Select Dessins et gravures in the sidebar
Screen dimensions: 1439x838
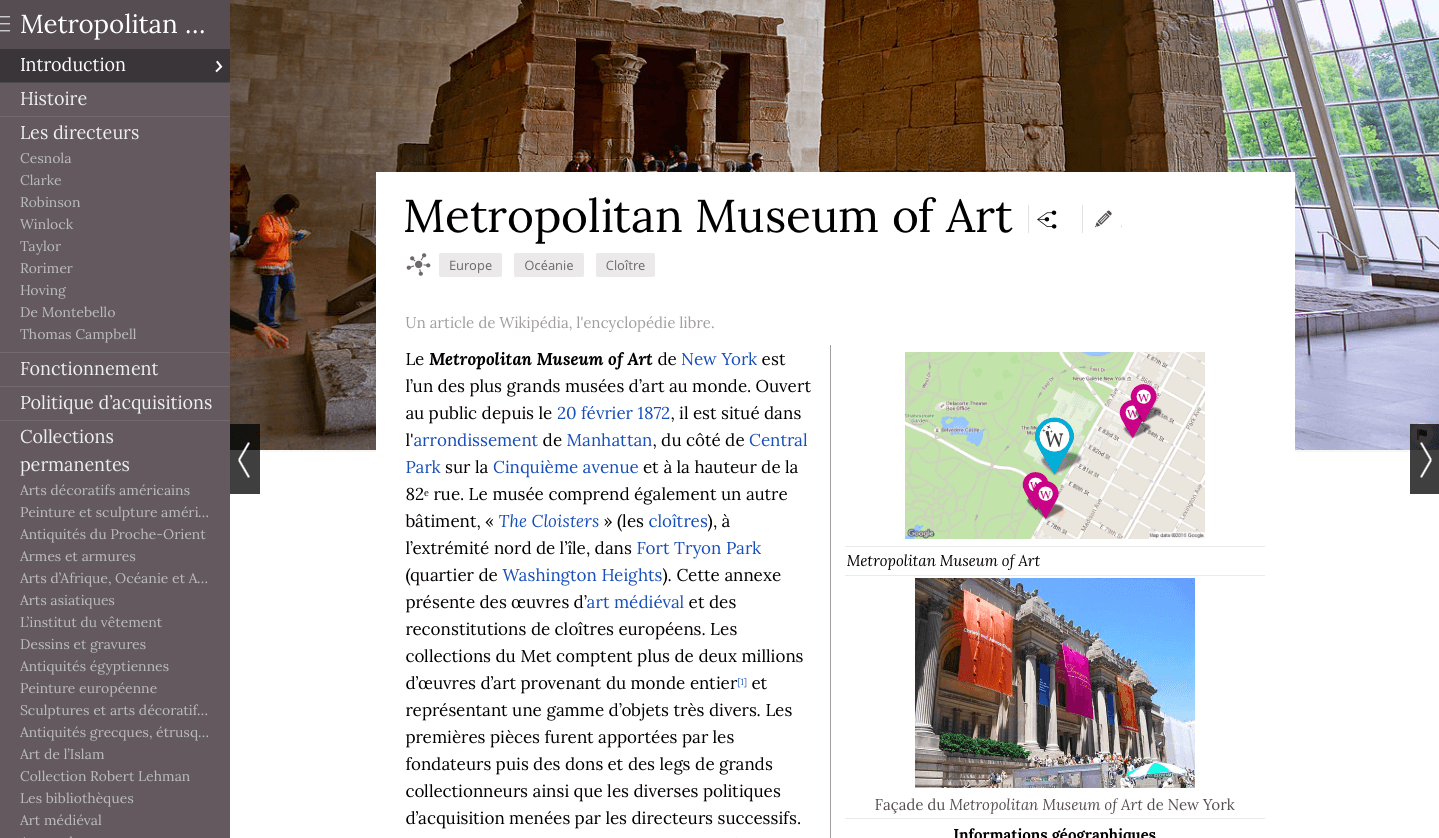tap(83, 644)
